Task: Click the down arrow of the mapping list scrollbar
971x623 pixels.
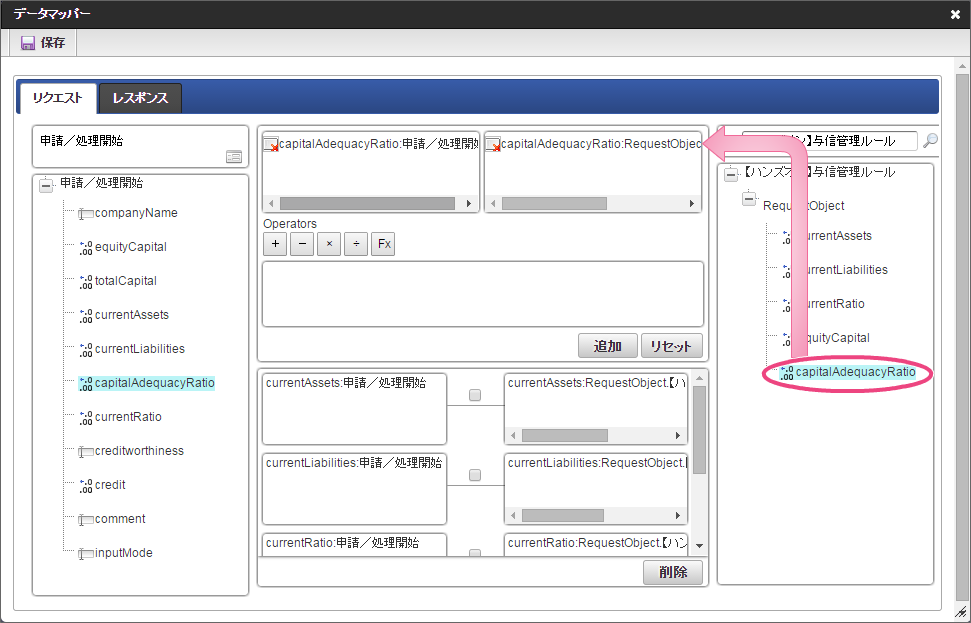Action: click(x=699, y=546)
